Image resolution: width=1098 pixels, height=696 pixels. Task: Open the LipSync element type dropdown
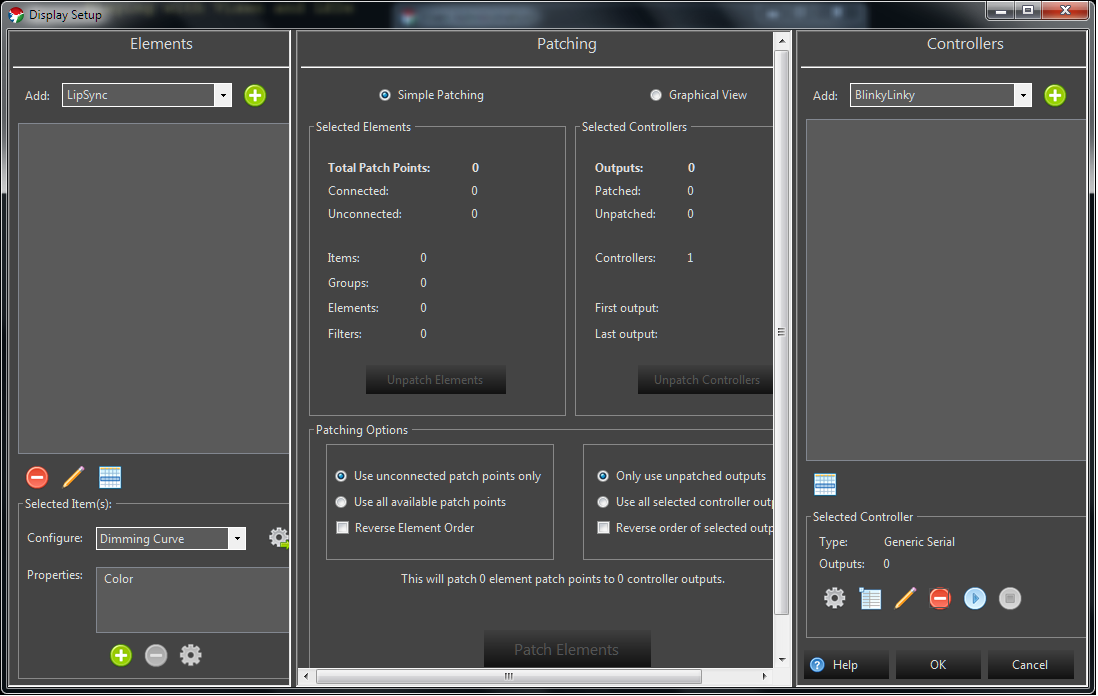223,96
